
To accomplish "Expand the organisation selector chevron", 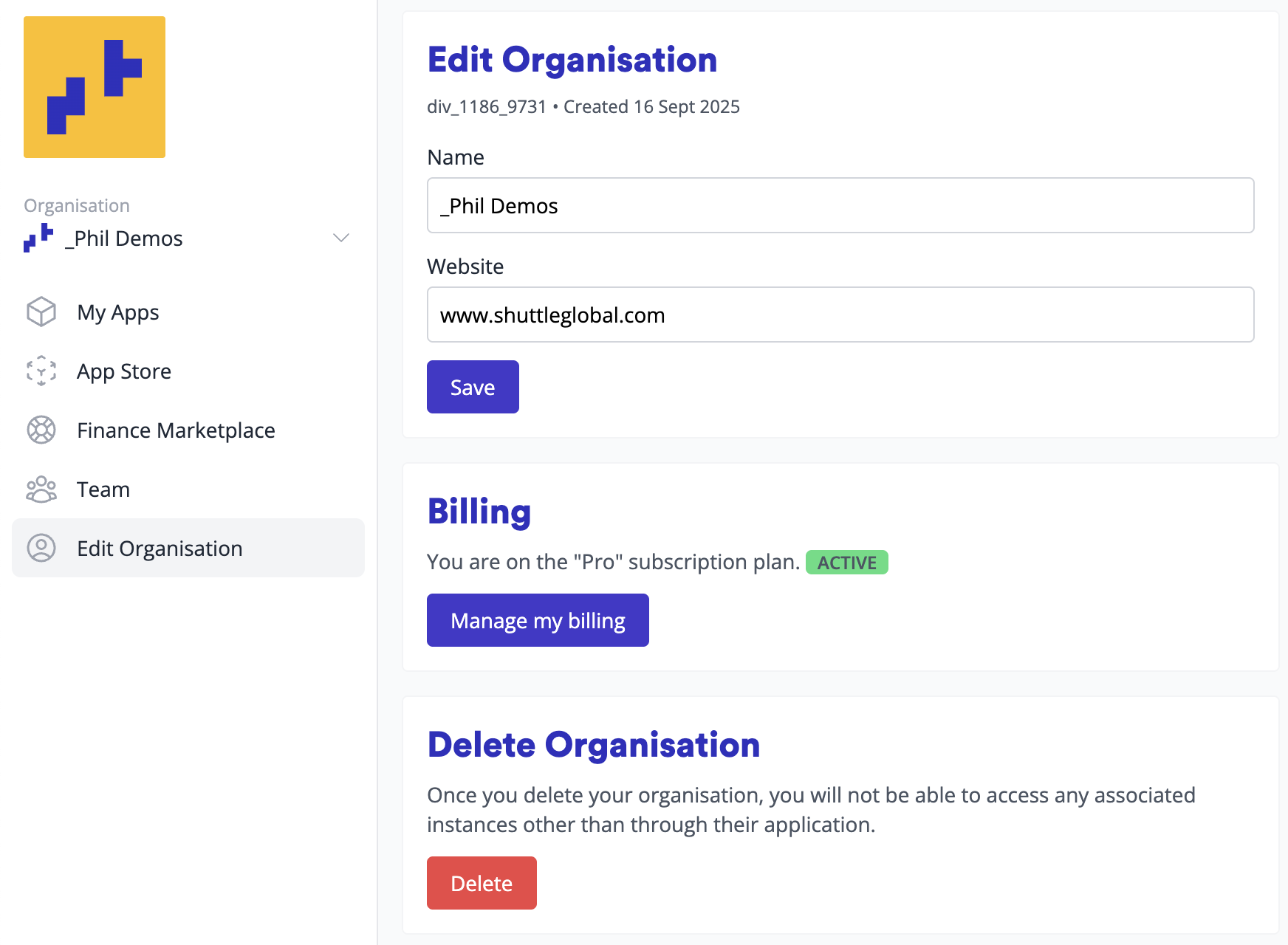I will pyautogui.click(x=340, y=238).
